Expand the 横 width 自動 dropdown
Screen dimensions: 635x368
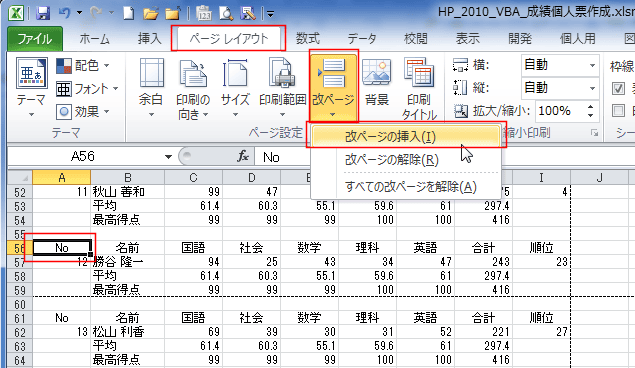pos(592,65)
